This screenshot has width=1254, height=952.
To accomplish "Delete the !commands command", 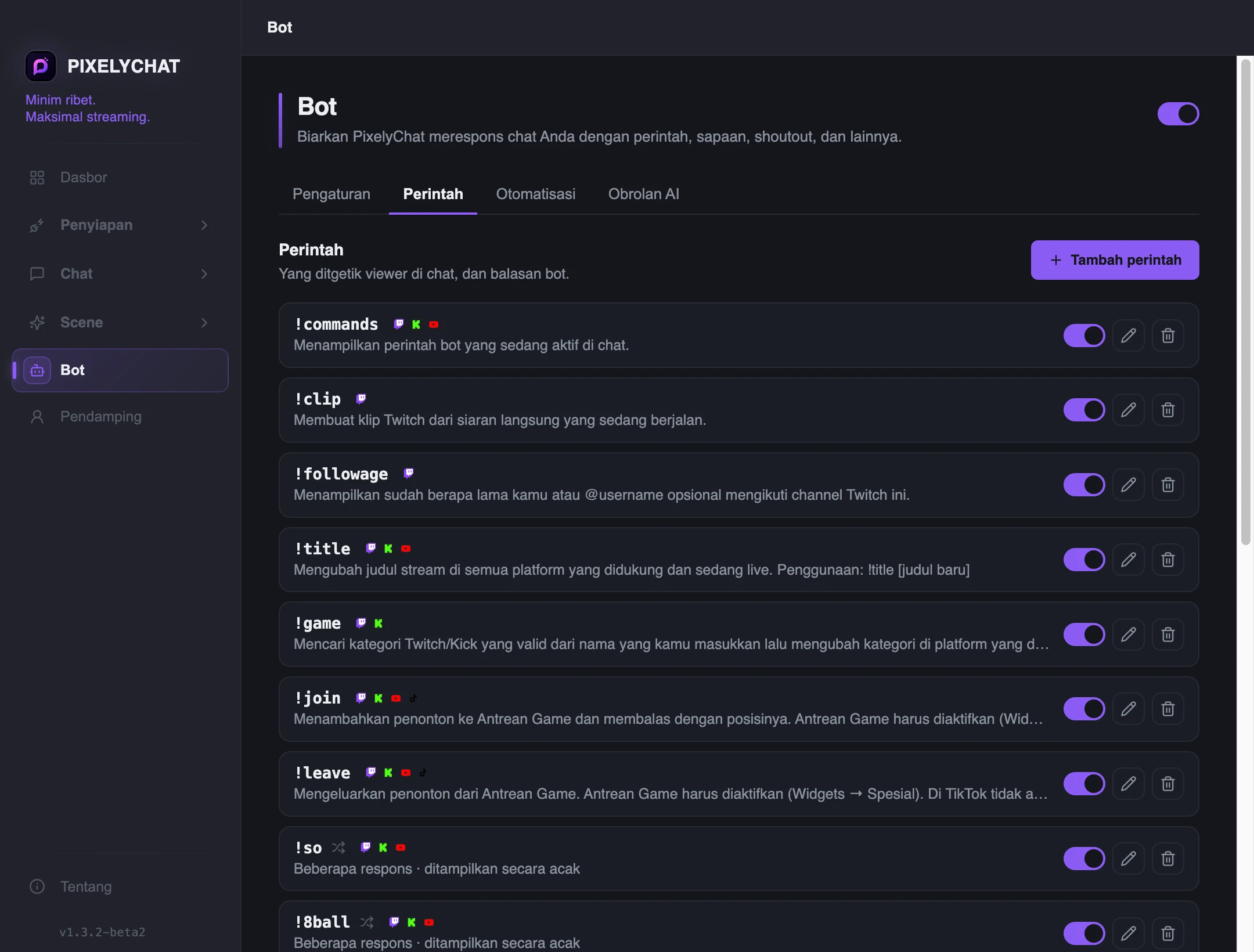I will [x=1167, y=336].
